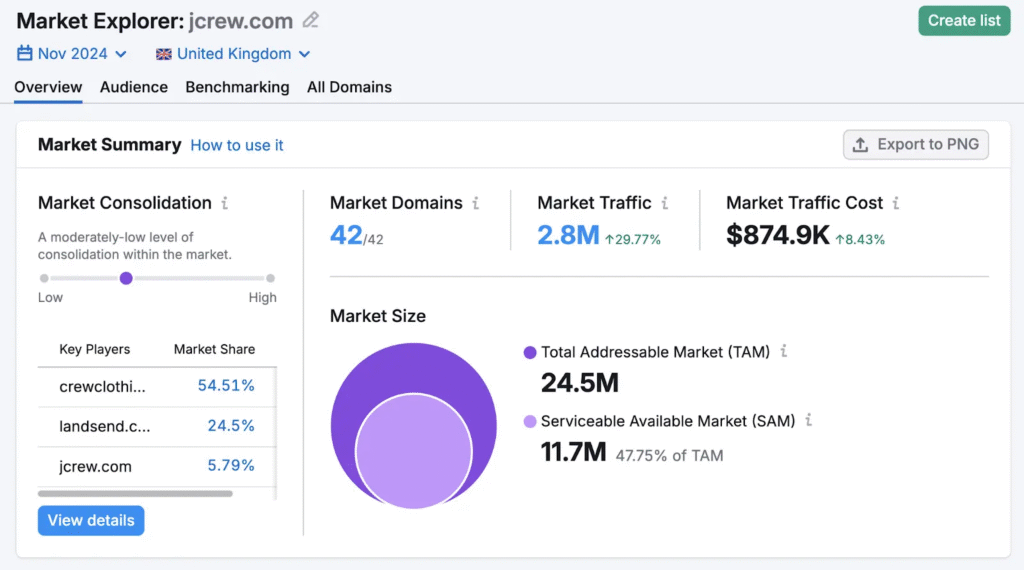This screenshot has width=1024, height=570.
Task: Click the 29.77% traffic growth indicator
Action: 633,240
